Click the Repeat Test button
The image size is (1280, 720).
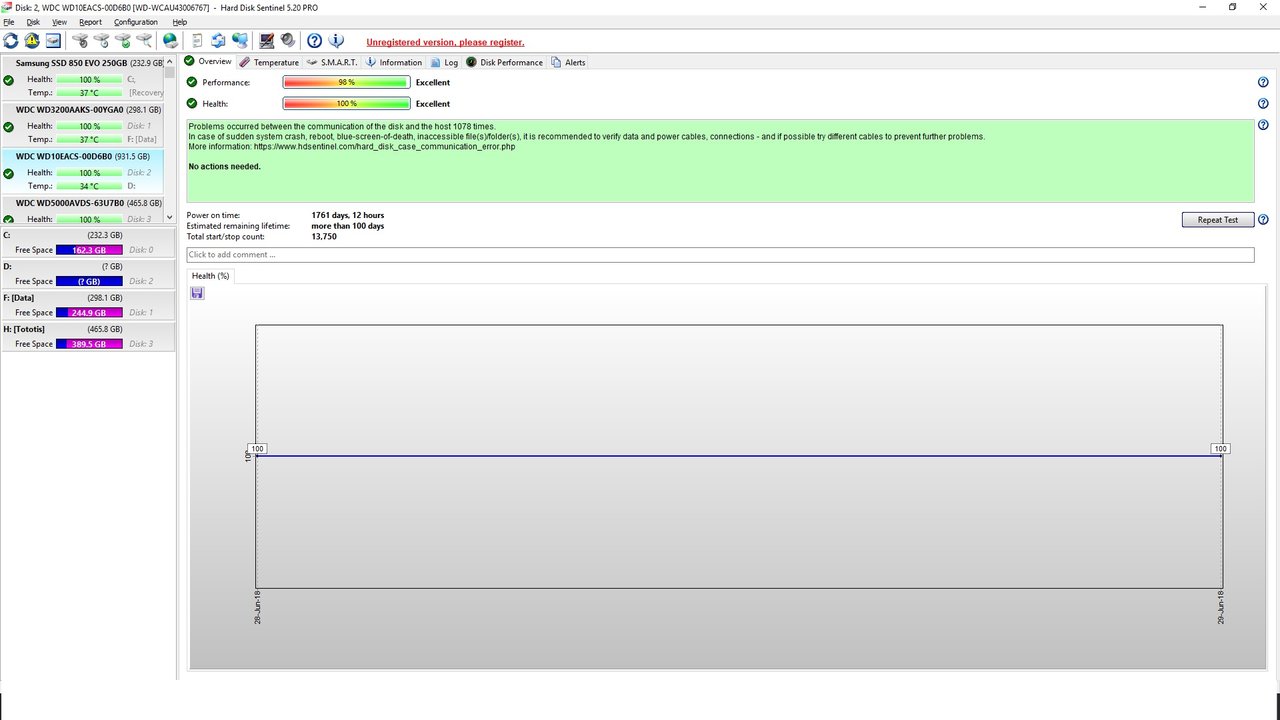click(x=1218, y=220)
